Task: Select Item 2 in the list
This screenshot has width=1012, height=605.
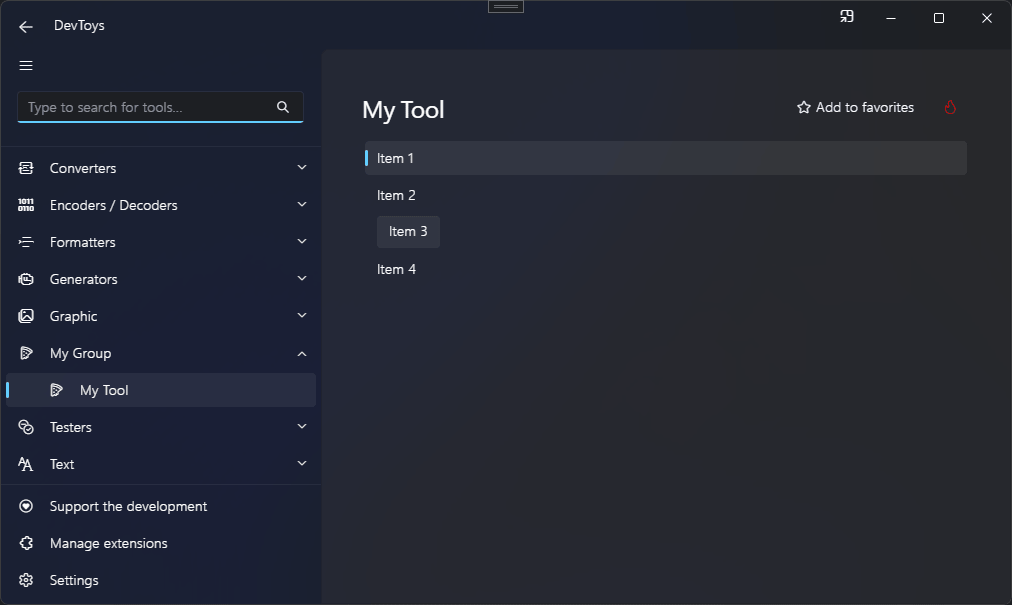Action: [396, 195]
